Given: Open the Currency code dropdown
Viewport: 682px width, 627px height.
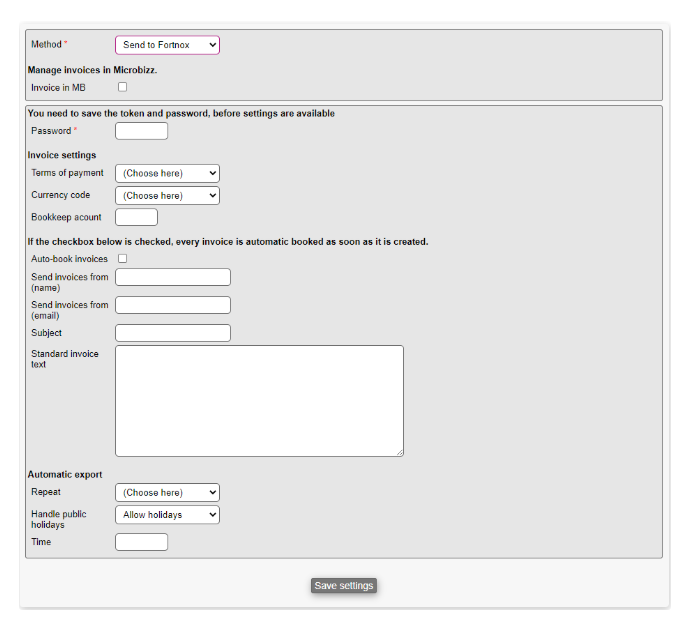Looking at the screenshot, I should click(x=167, y=196).
